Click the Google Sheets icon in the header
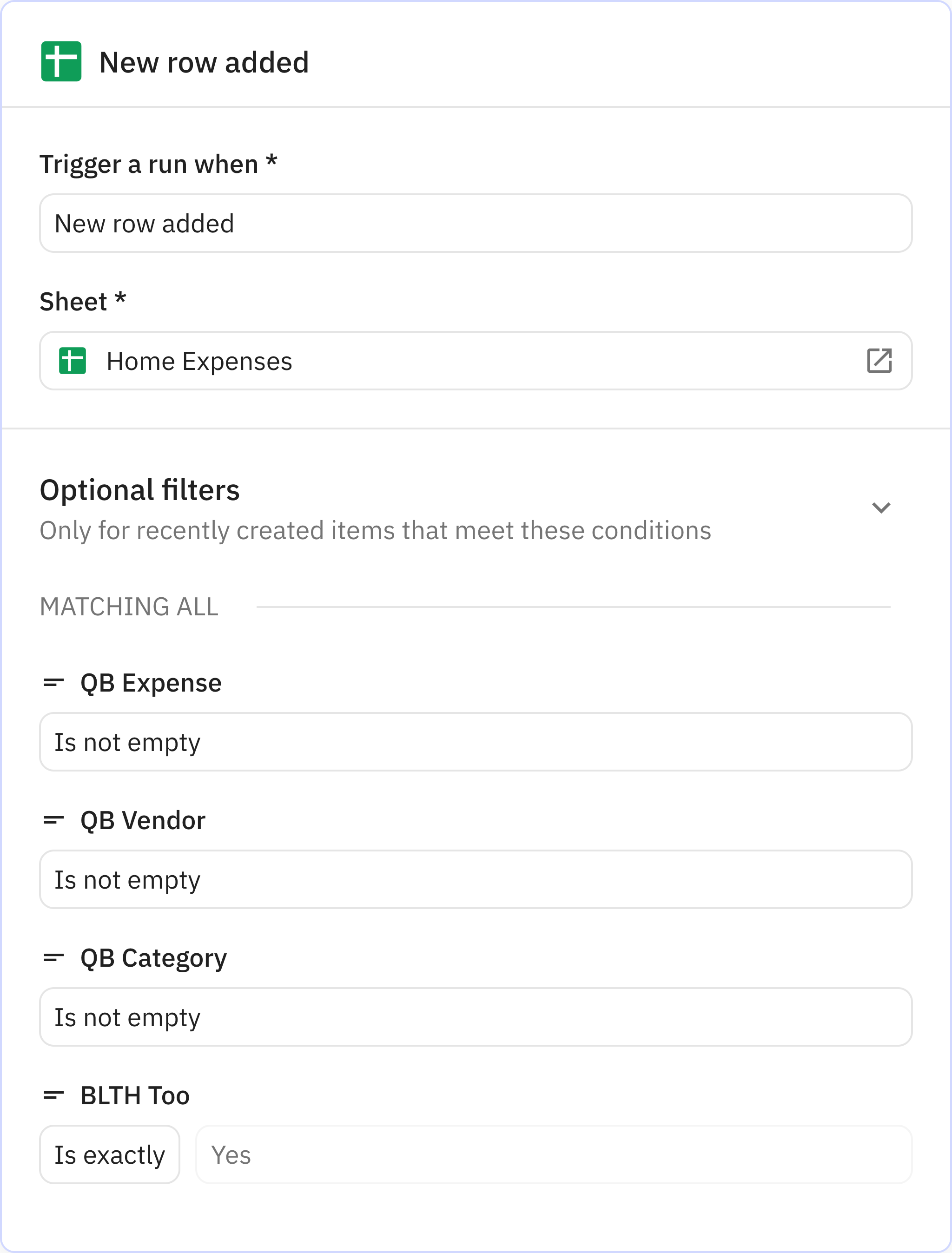The width and height of the screenshot is (952, 1253). coord(62,61)
